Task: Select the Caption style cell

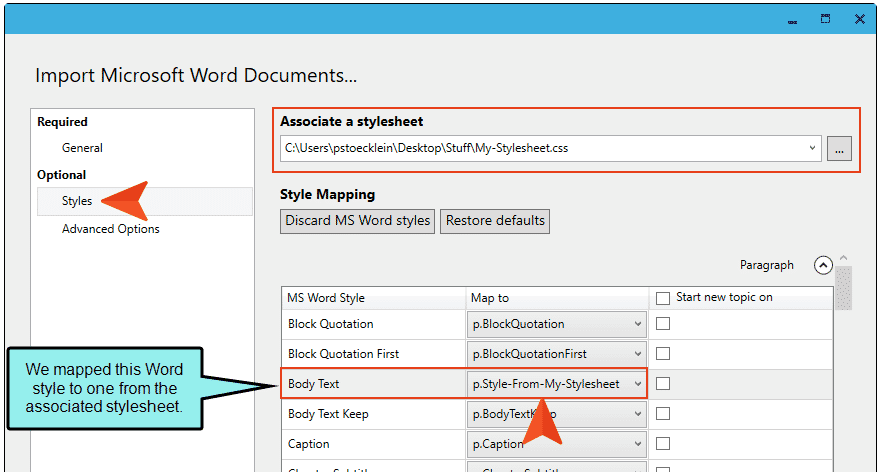Action: tap(374, 444)
